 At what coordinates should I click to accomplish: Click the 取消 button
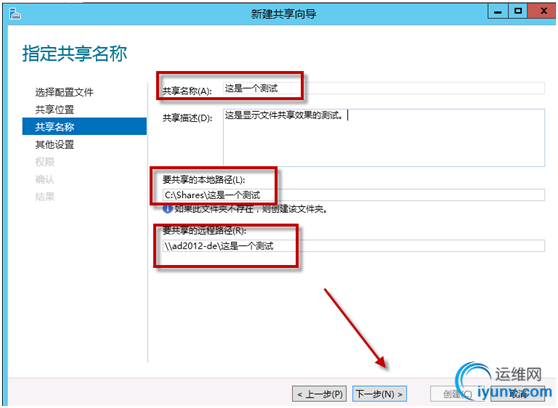(517, 394)
